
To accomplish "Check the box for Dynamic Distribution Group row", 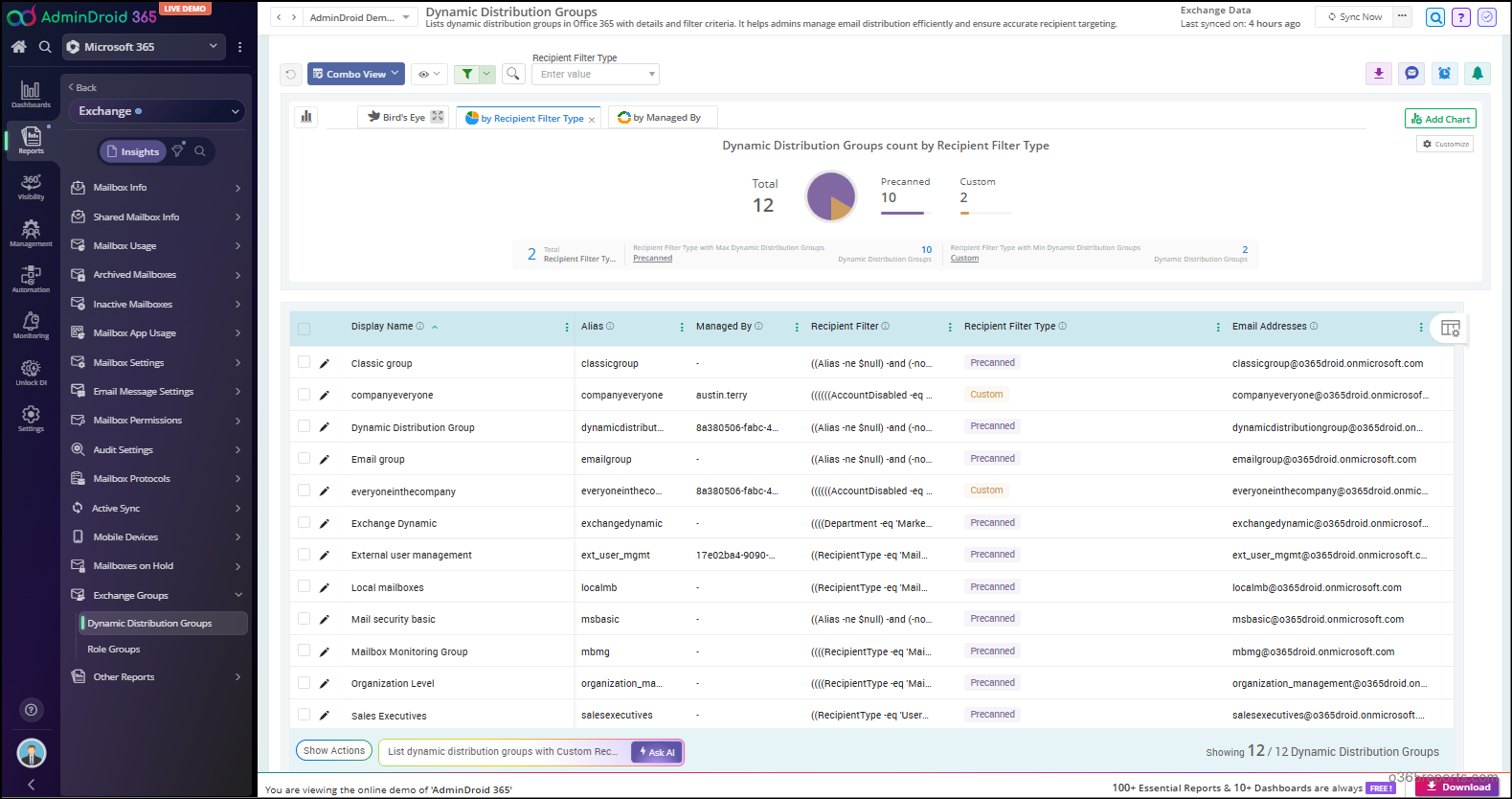I will click(304, 426).
